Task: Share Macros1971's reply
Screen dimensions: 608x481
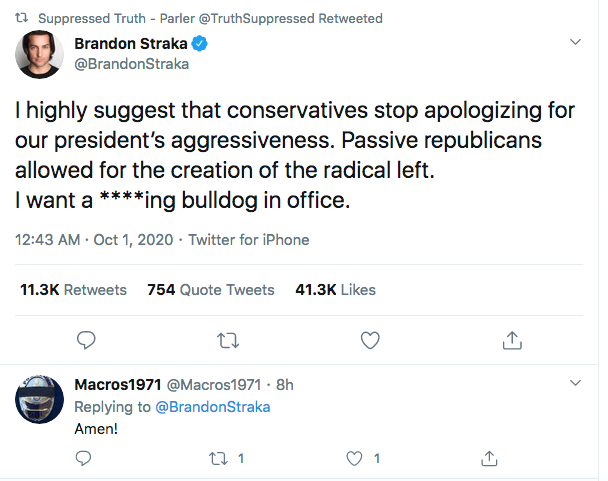Action: pyautogui.click(x=490, y=459)
